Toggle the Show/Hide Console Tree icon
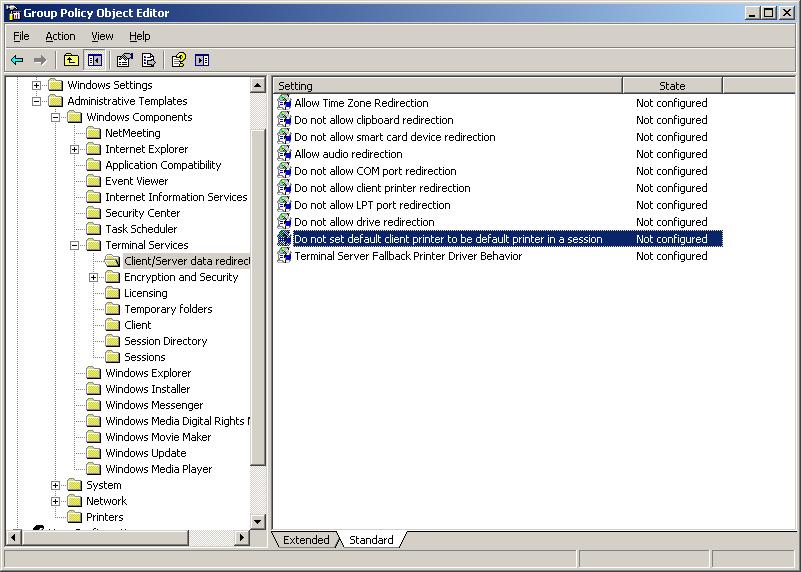Viewport: 801px width, 572px height. pos(95,60)
